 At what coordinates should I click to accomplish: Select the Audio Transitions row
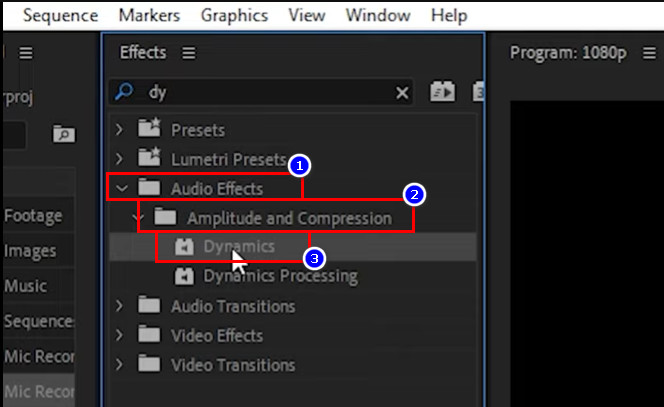[293, 306]
